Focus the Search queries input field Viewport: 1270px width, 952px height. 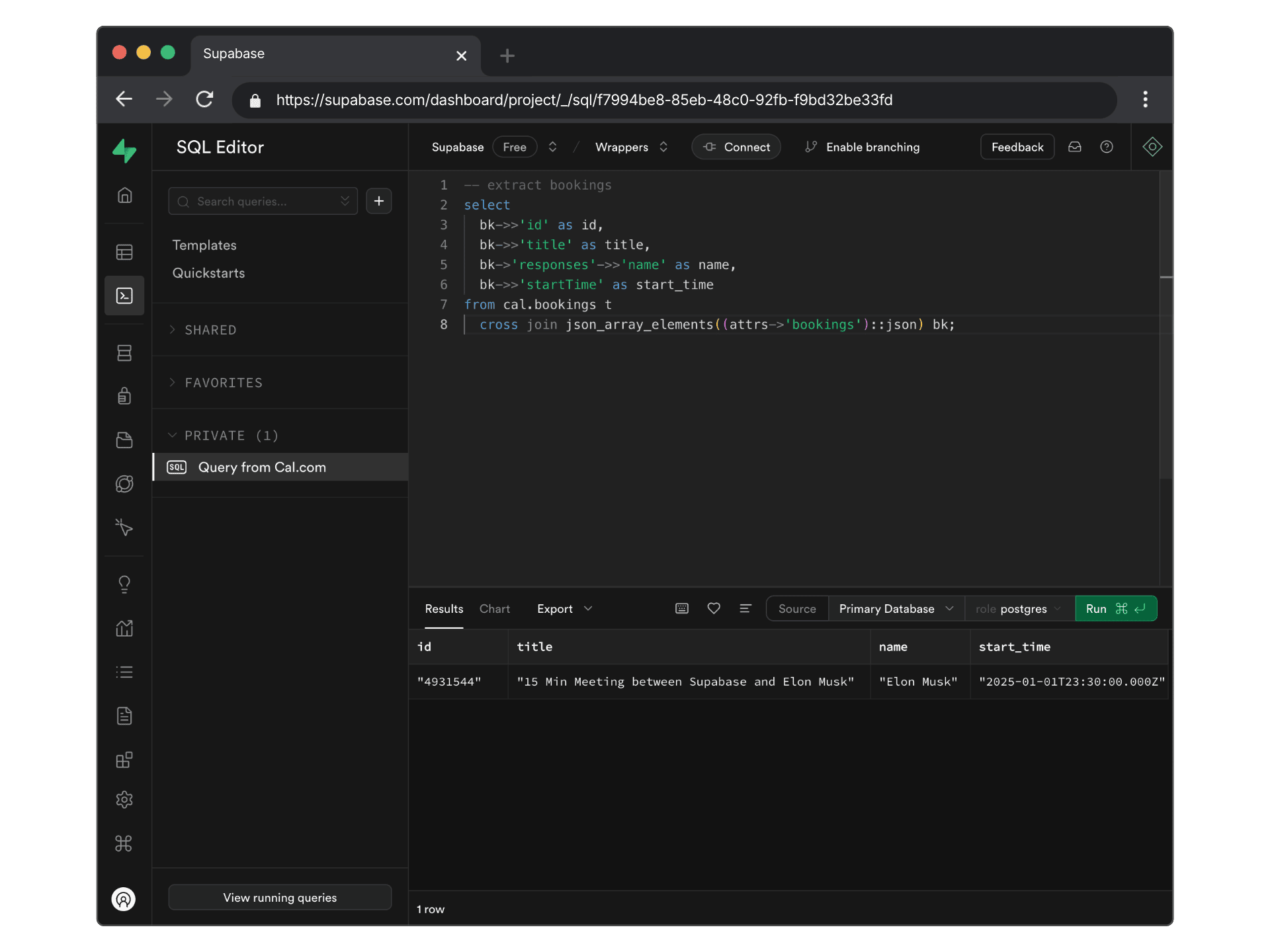point(263,201)
